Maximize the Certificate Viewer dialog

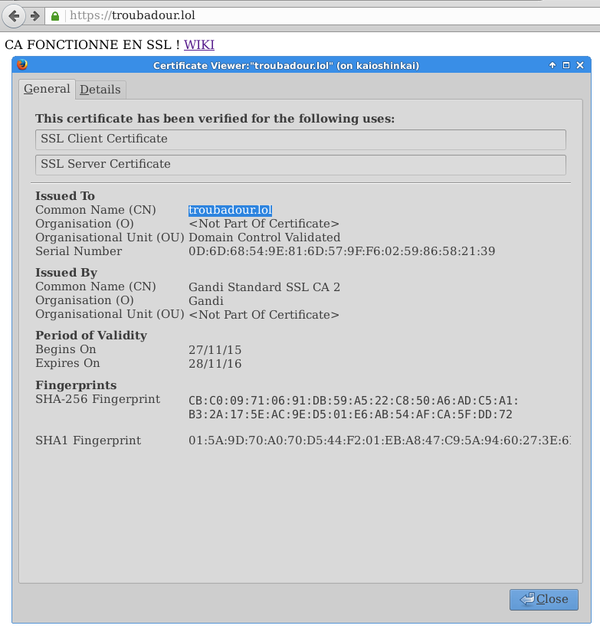(567, 65)
